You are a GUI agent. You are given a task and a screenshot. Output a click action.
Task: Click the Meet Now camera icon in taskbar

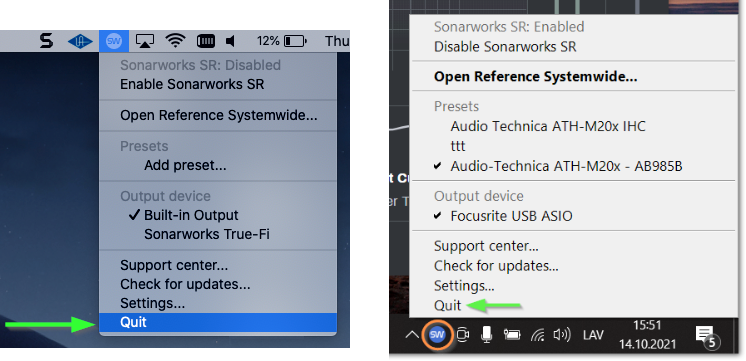click(x=462, y=335)
